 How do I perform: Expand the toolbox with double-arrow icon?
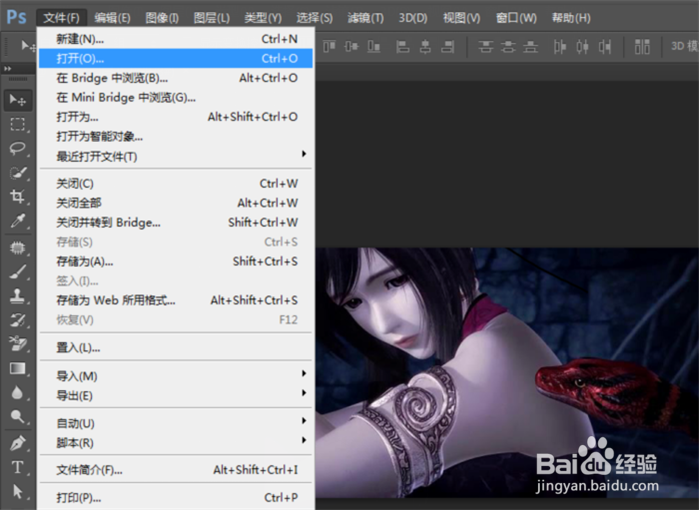8,69
